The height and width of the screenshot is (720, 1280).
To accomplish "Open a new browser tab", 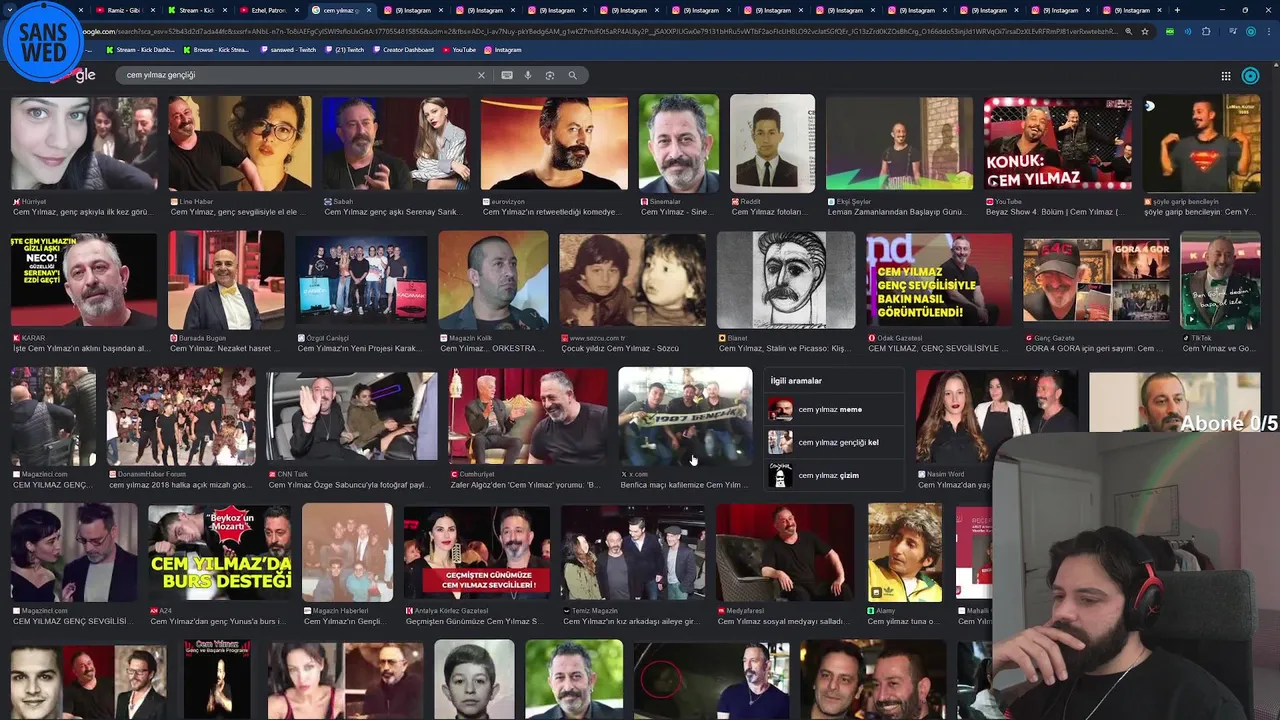I will [1177, 10].
